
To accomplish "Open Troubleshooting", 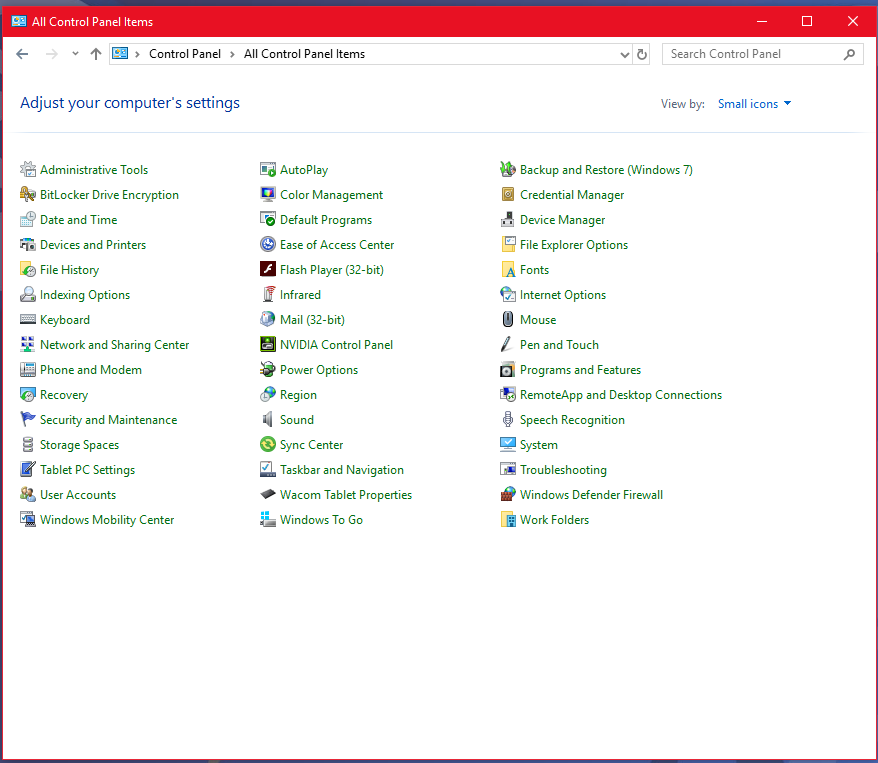I will click(563, 470).
